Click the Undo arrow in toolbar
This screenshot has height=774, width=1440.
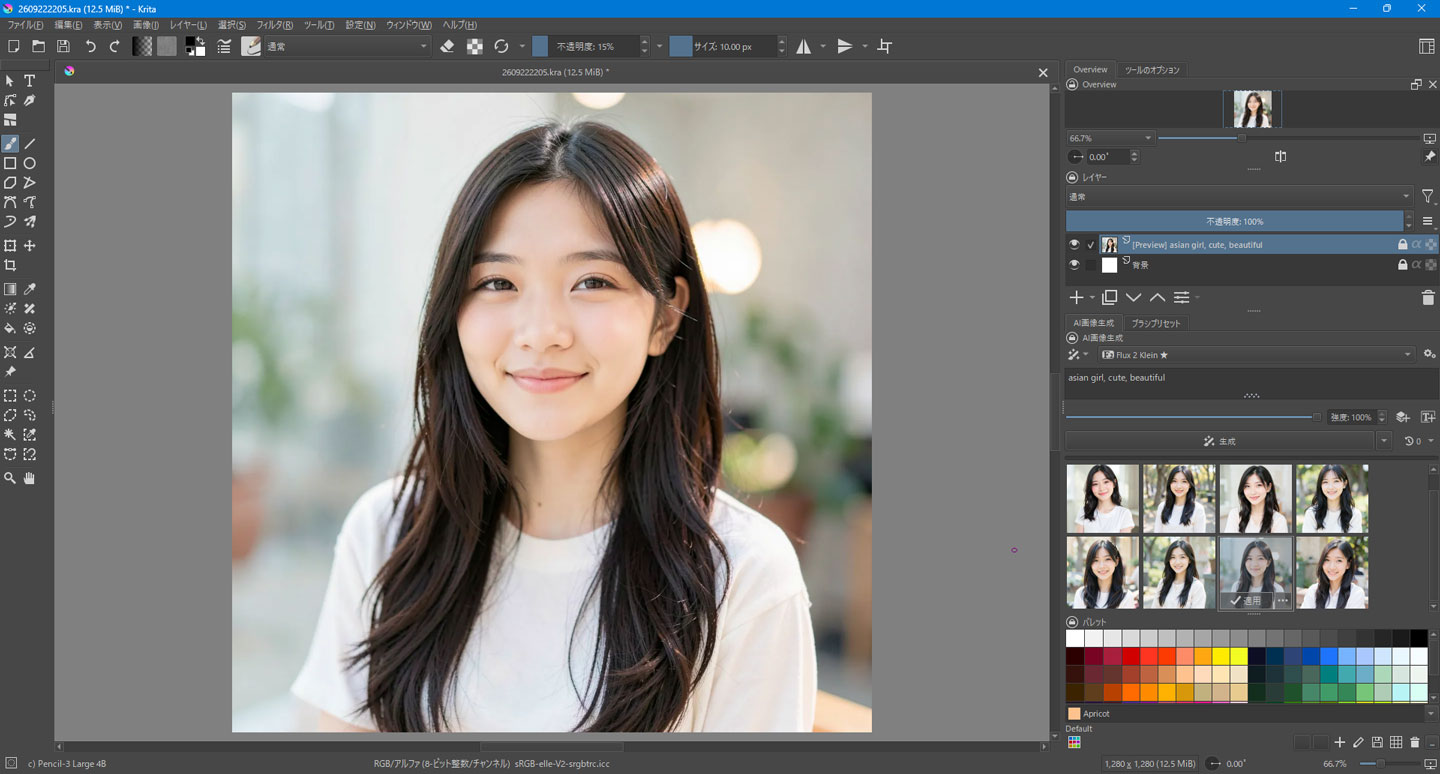click(x=91, y=46)
